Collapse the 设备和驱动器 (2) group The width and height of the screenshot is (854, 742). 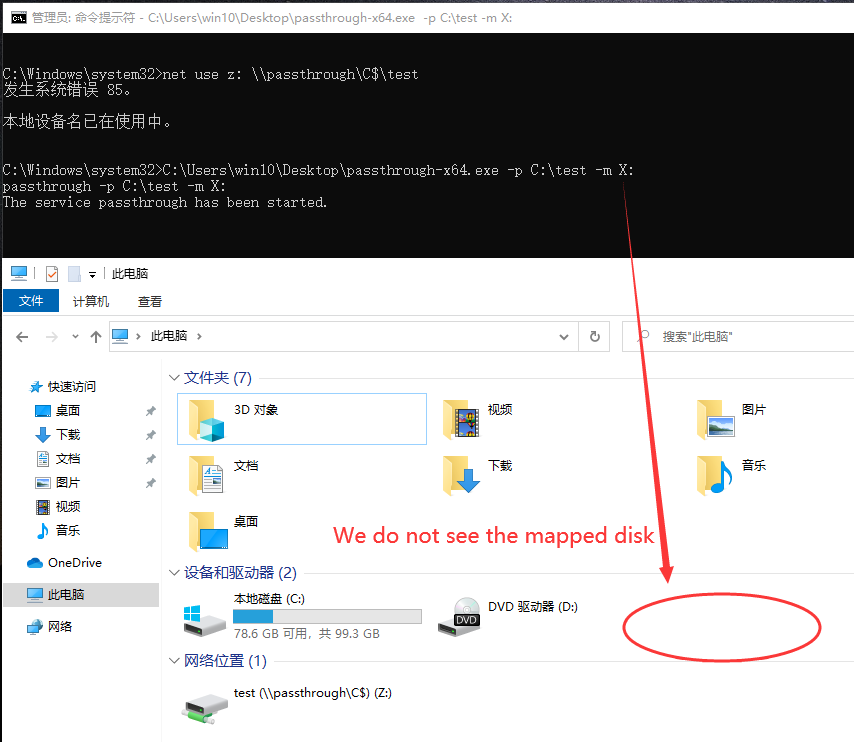pyautogui.click(x=174, y=572)
